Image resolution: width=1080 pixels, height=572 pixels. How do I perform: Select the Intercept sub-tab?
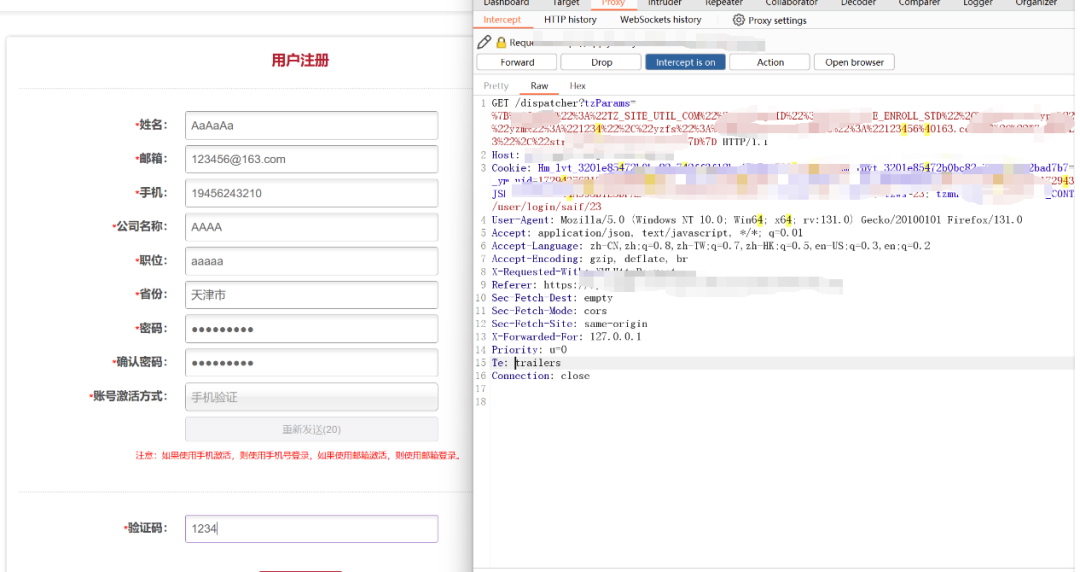point(502,20)
